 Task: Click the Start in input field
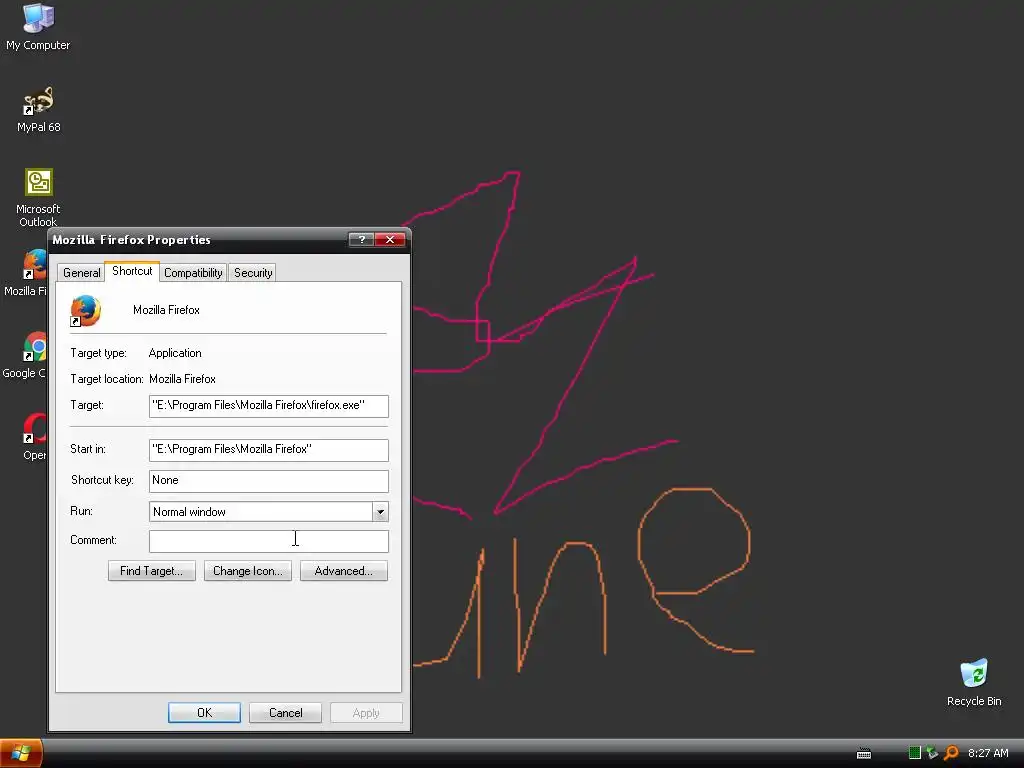268,449
